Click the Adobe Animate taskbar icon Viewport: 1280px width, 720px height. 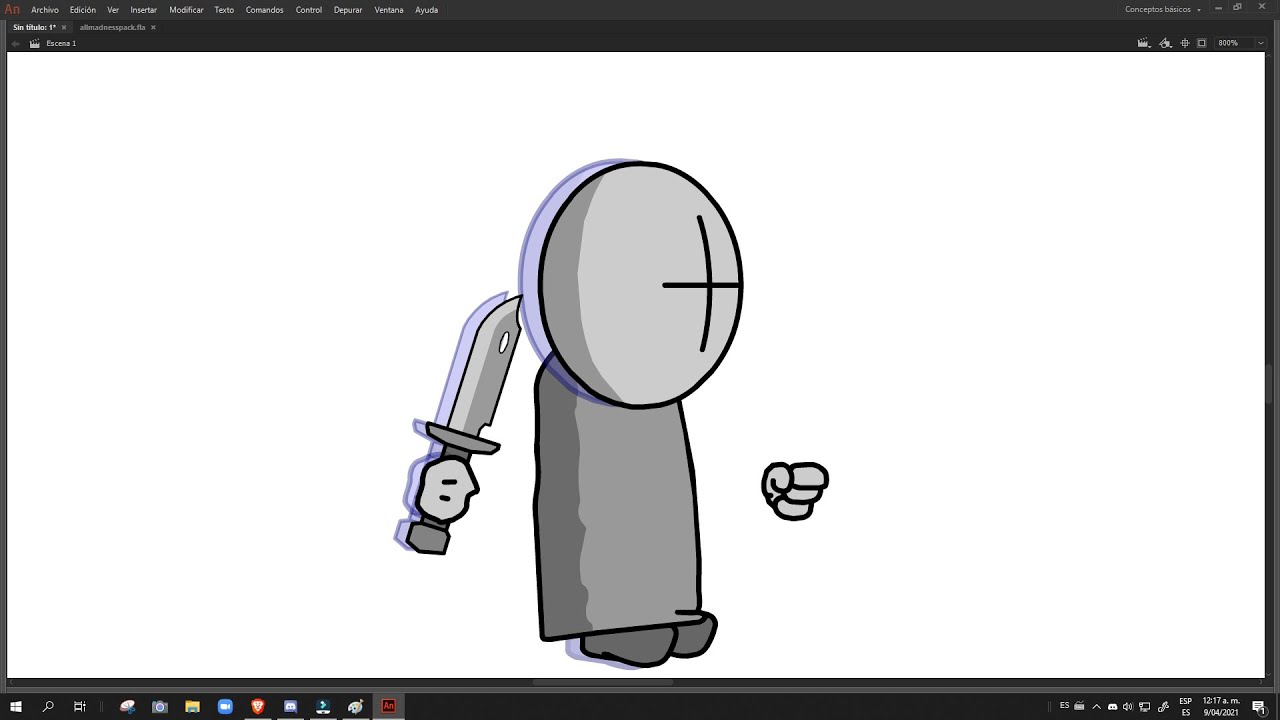tap(389, 706)
